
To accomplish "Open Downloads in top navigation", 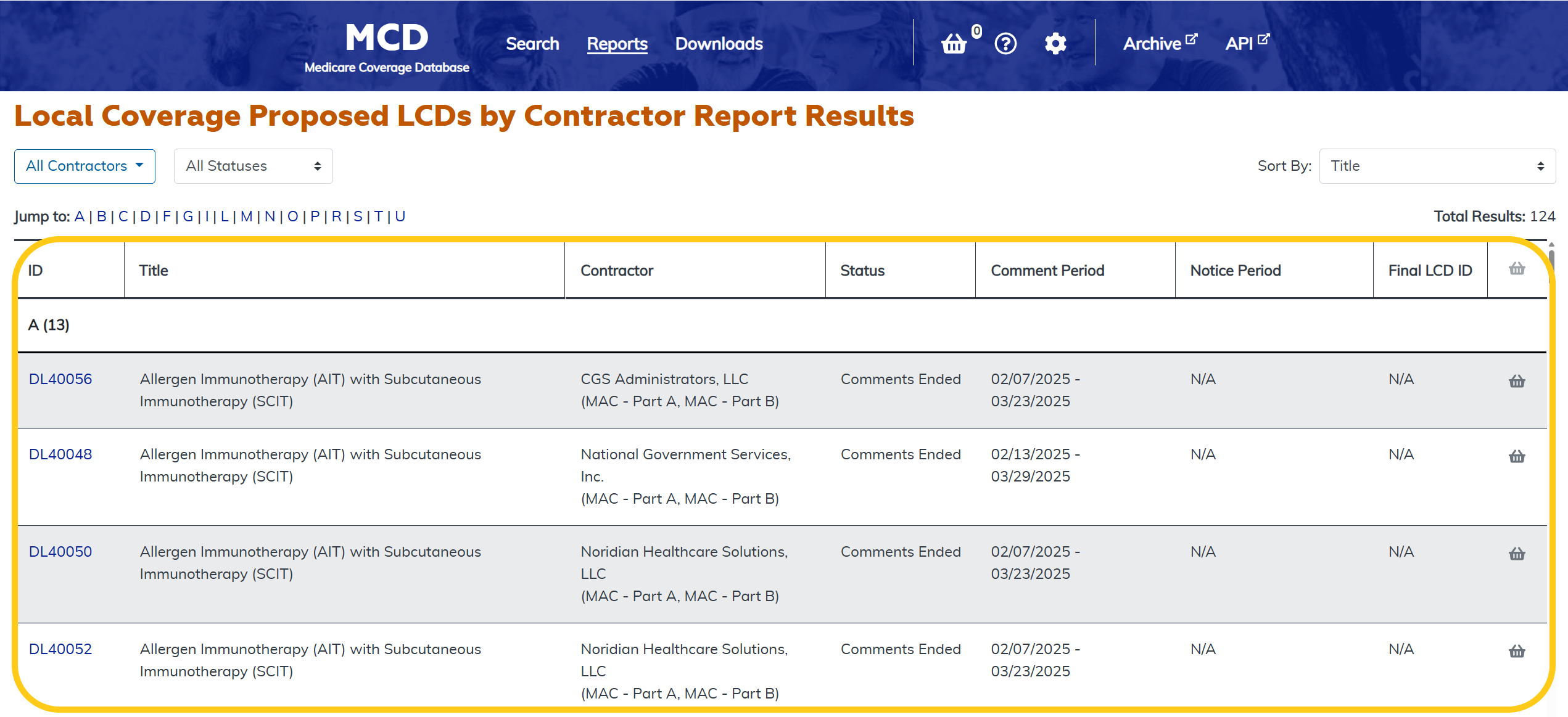I will (719, 44).
